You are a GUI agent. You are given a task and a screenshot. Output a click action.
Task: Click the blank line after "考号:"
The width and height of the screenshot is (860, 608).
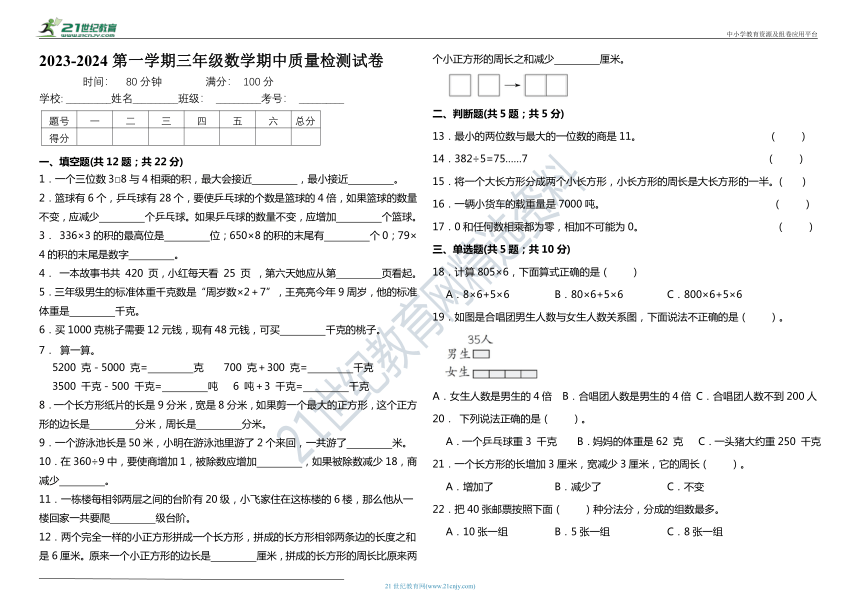click(321, 101)
